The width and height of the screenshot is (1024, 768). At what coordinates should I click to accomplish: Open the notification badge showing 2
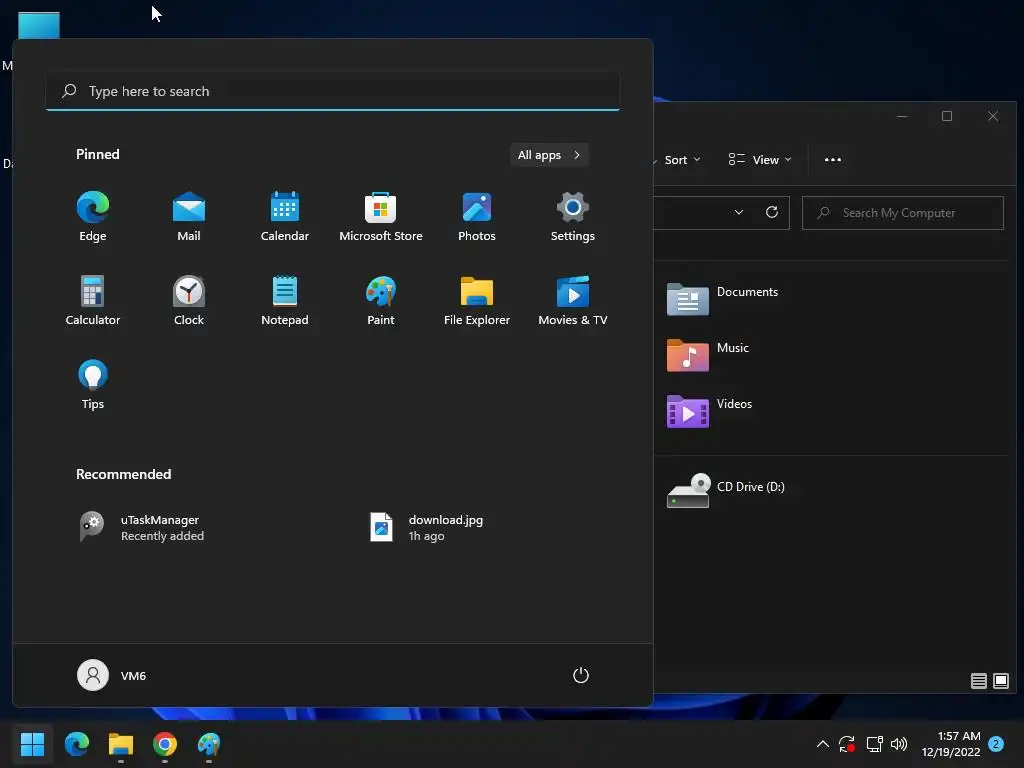coord(996,744)
